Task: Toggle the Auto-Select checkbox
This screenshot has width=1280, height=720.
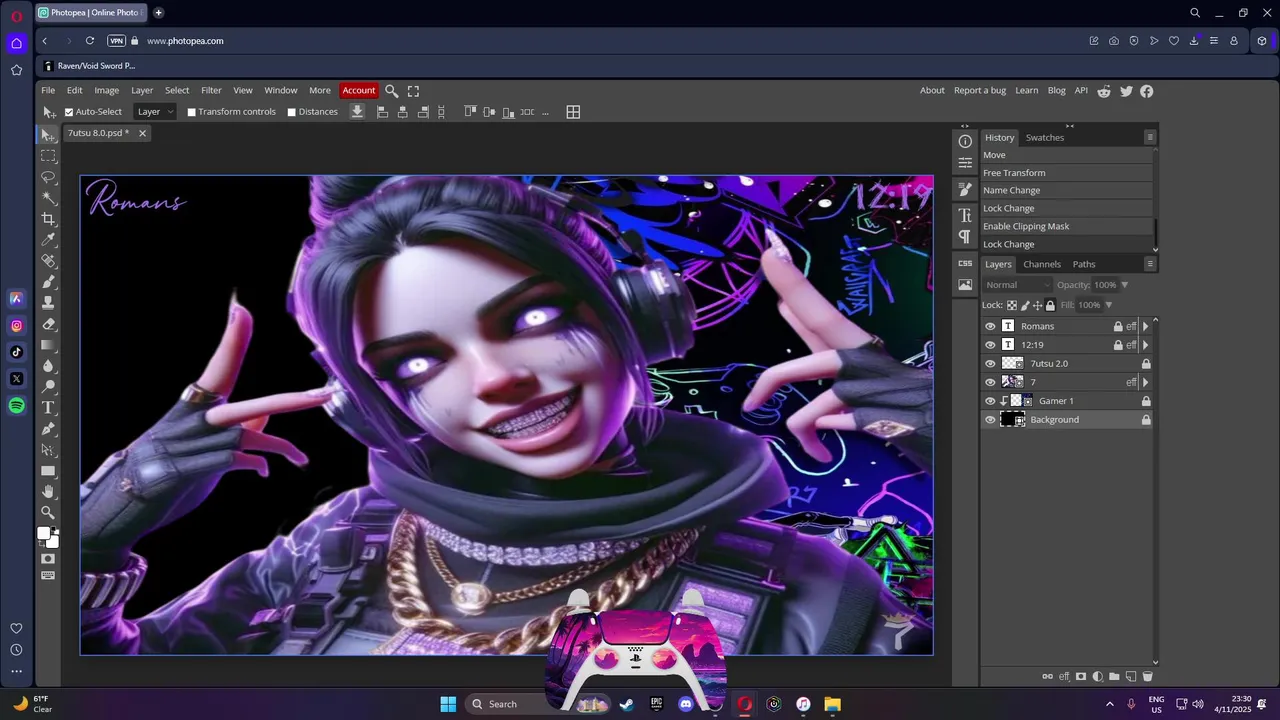Action: (x=69, y=112)
